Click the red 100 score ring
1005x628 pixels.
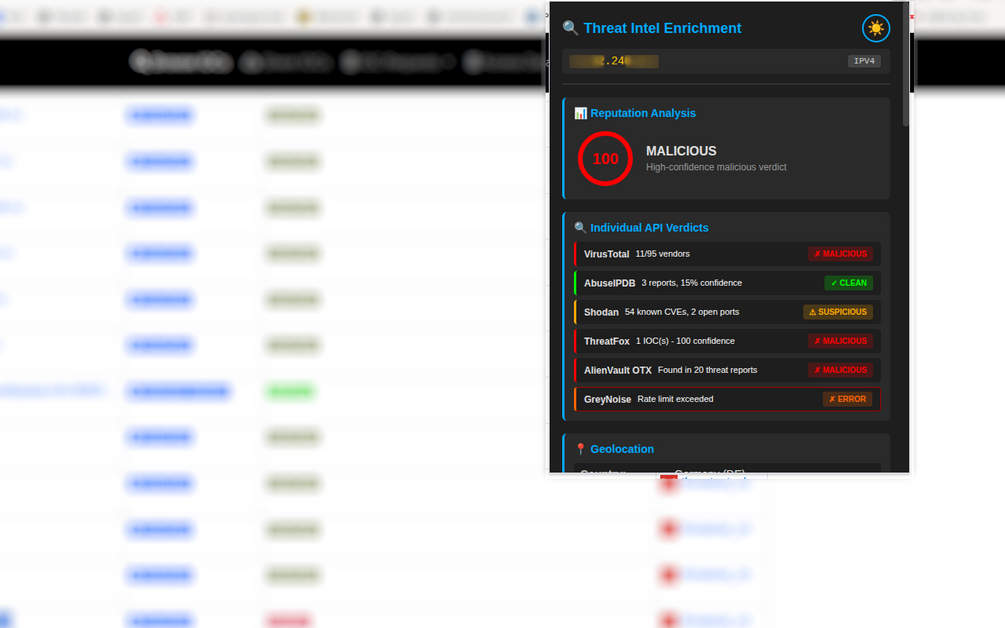[605, 158]
